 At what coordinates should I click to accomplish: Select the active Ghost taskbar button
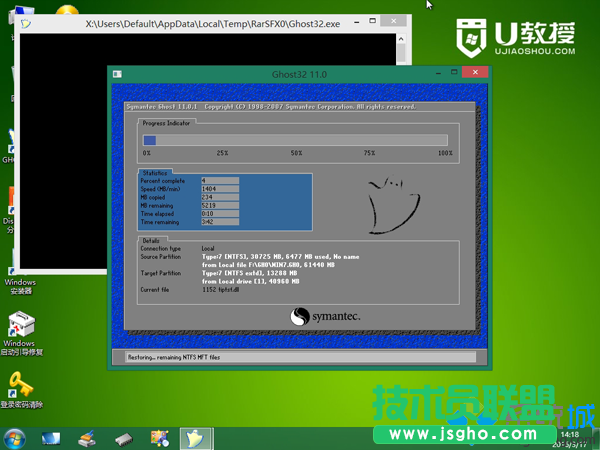pyautogui.click(x=195, y=438)
